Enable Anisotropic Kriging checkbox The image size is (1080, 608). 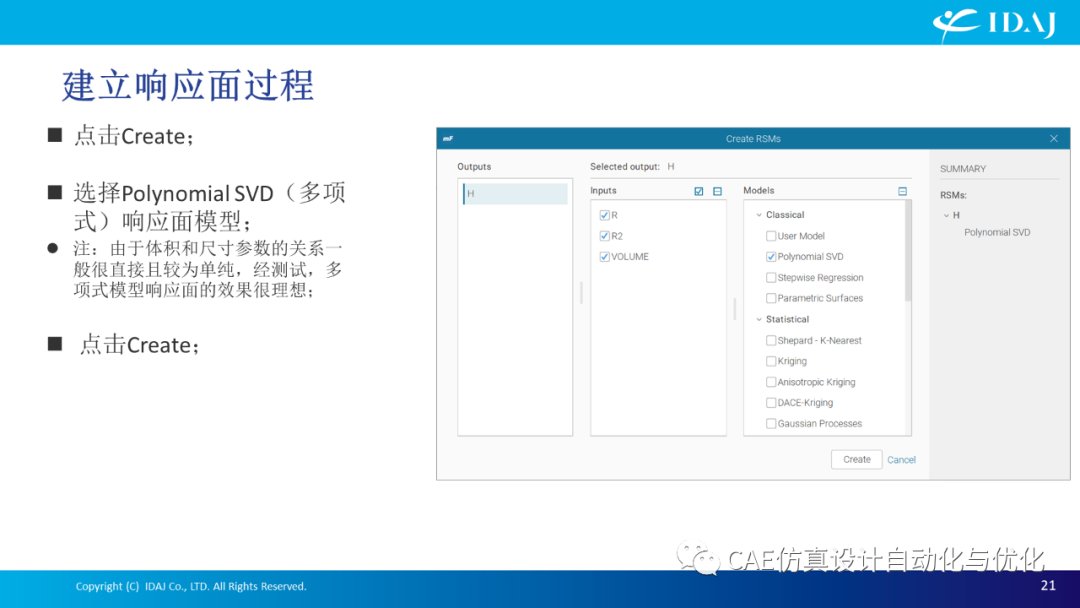click(771, 381)
